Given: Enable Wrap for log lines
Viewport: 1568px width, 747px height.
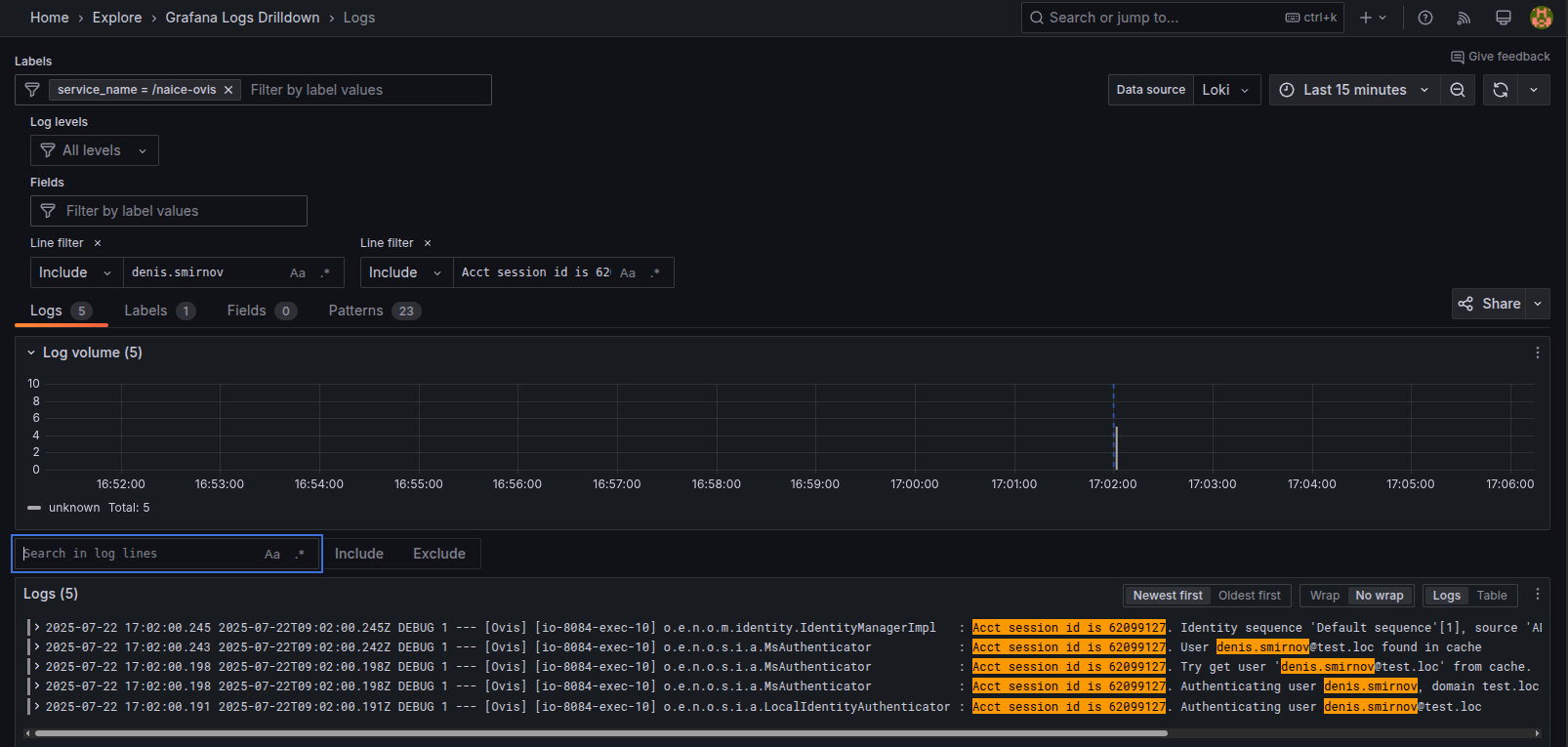Looking at the screenshot, I should 1324,596.
